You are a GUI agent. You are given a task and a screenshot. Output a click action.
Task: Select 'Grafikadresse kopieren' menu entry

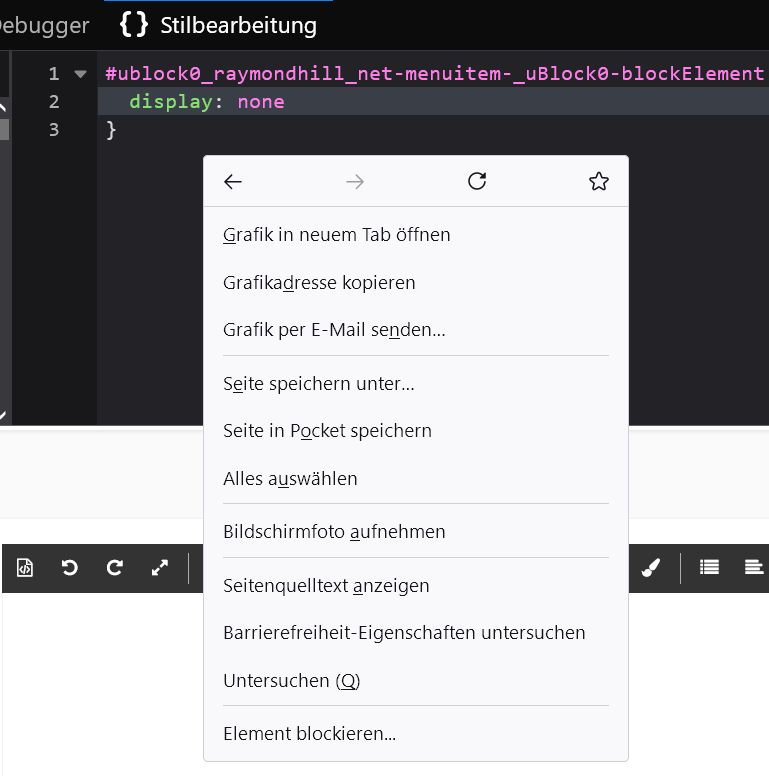[319, 283]
